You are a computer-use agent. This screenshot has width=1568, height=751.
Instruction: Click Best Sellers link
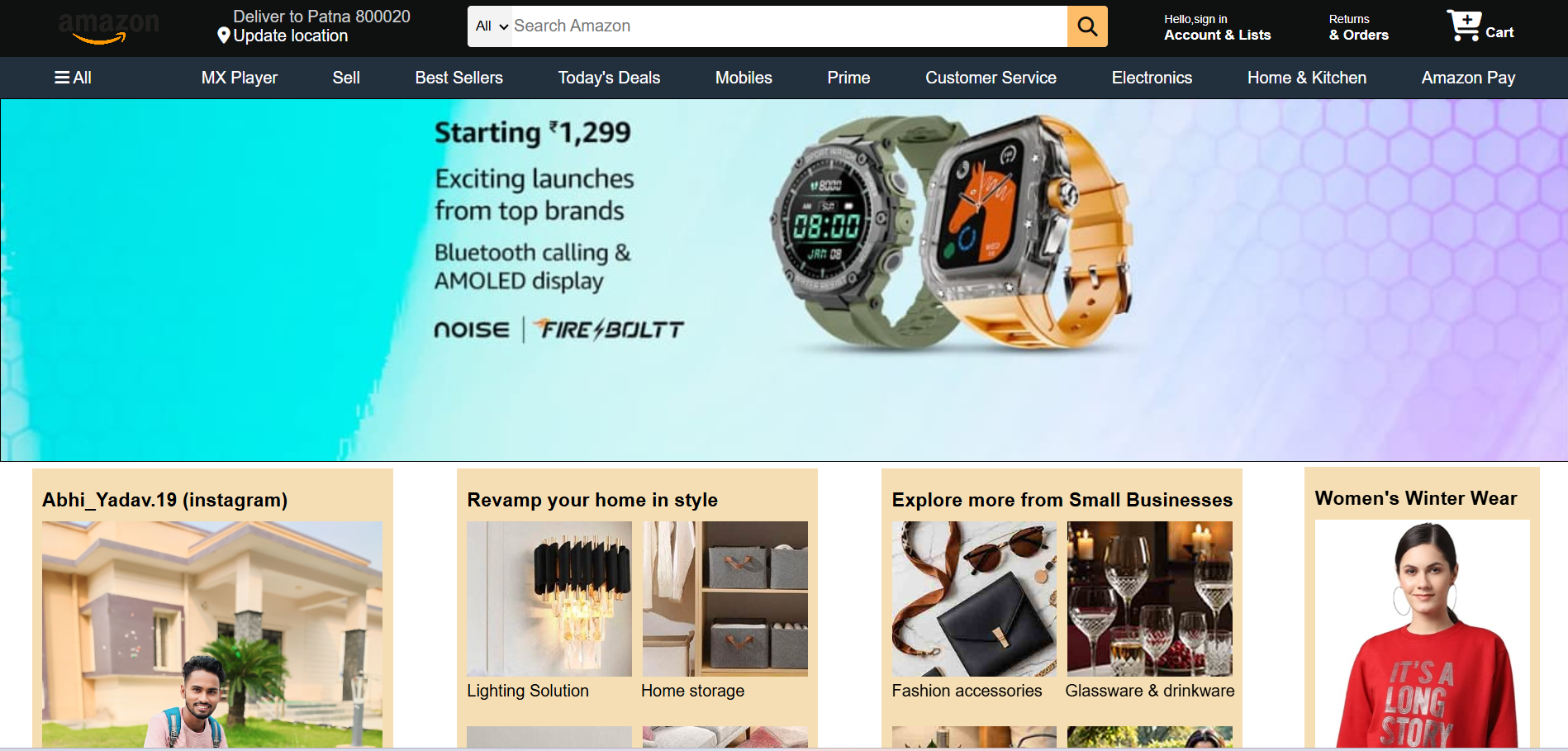pos(459,78)
